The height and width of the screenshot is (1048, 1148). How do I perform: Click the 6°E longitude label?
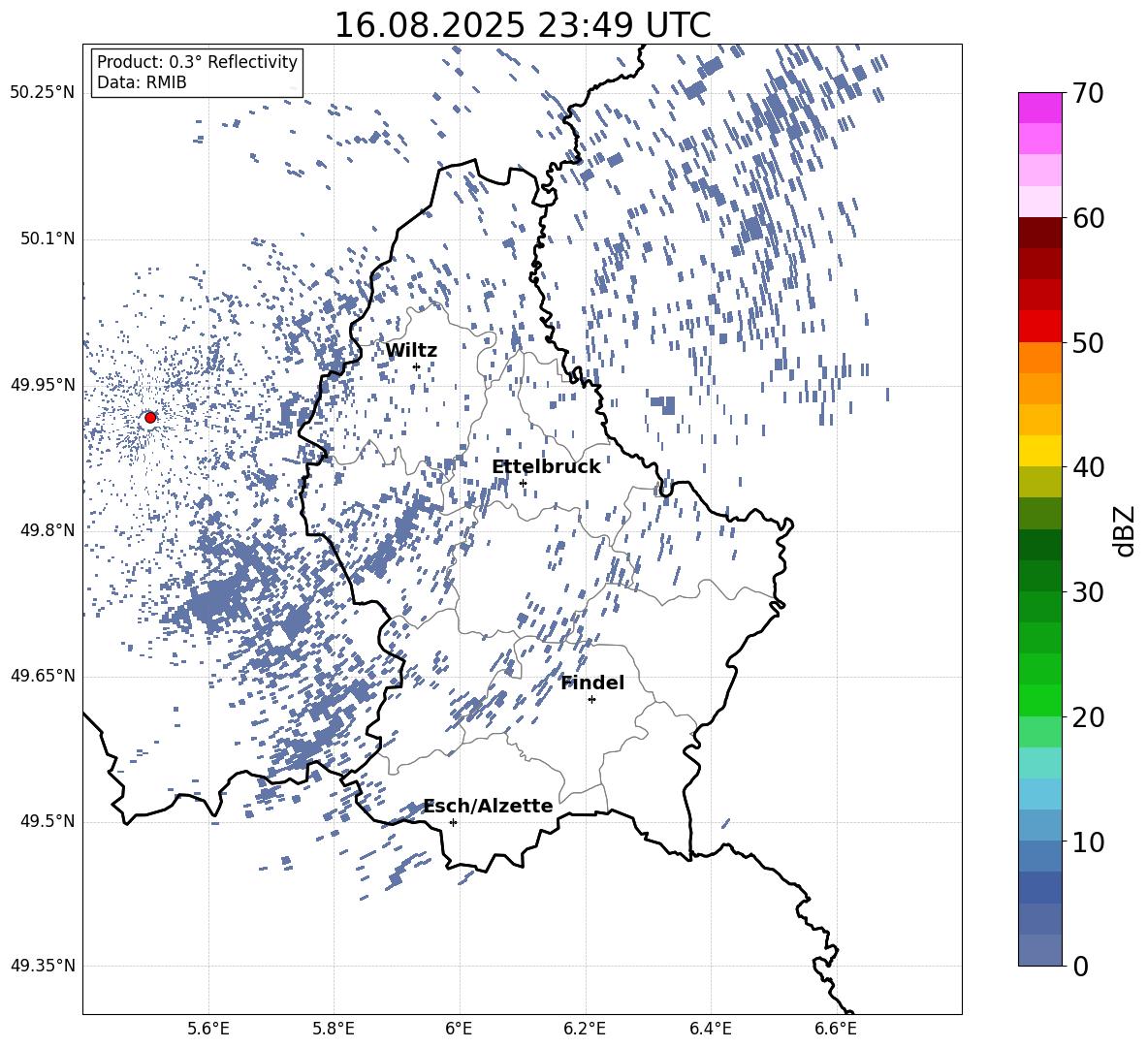coord(459,1029)
